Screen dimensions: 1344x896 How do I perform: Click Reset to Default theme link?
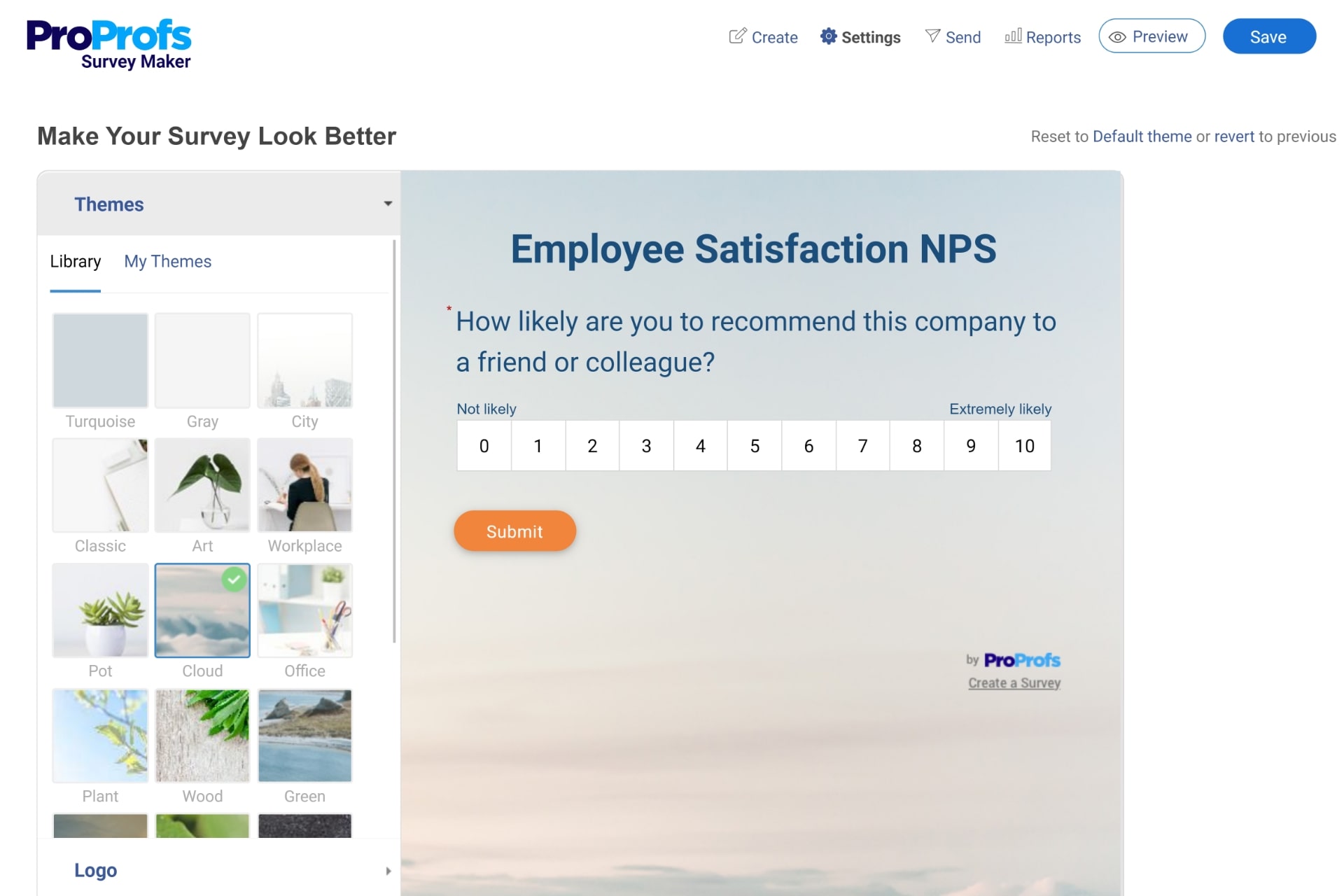[1140, 136]
